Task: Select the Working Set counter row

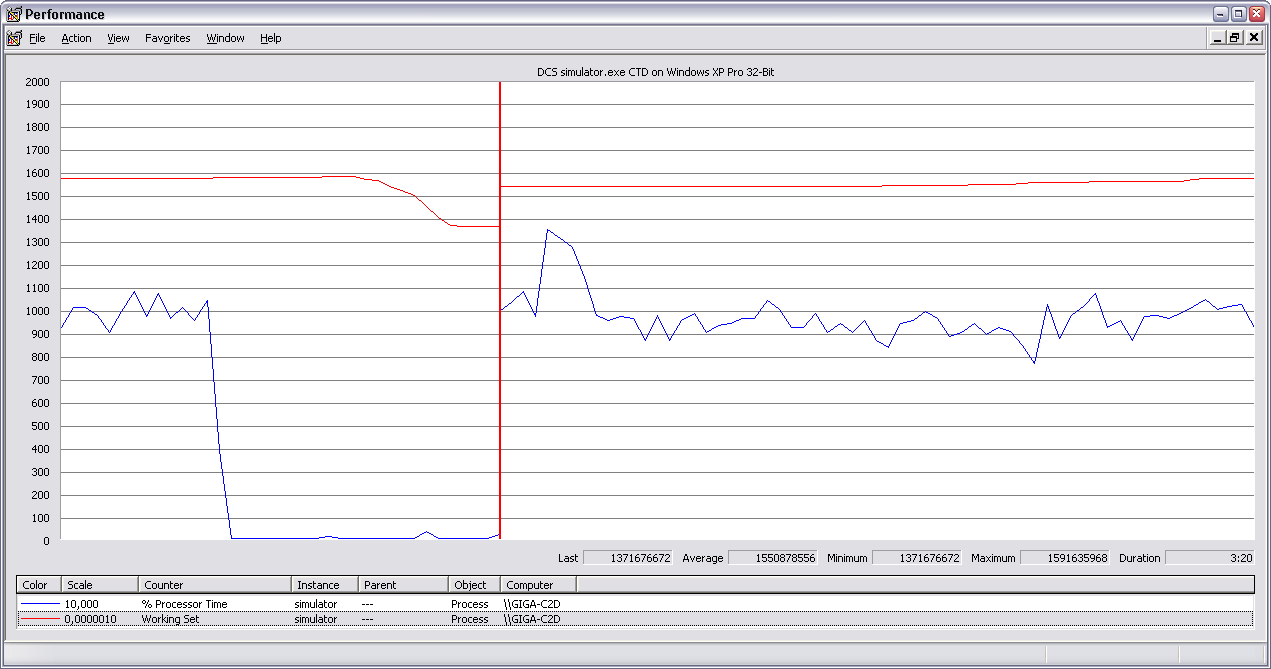Action: click(x=635, y=619)
